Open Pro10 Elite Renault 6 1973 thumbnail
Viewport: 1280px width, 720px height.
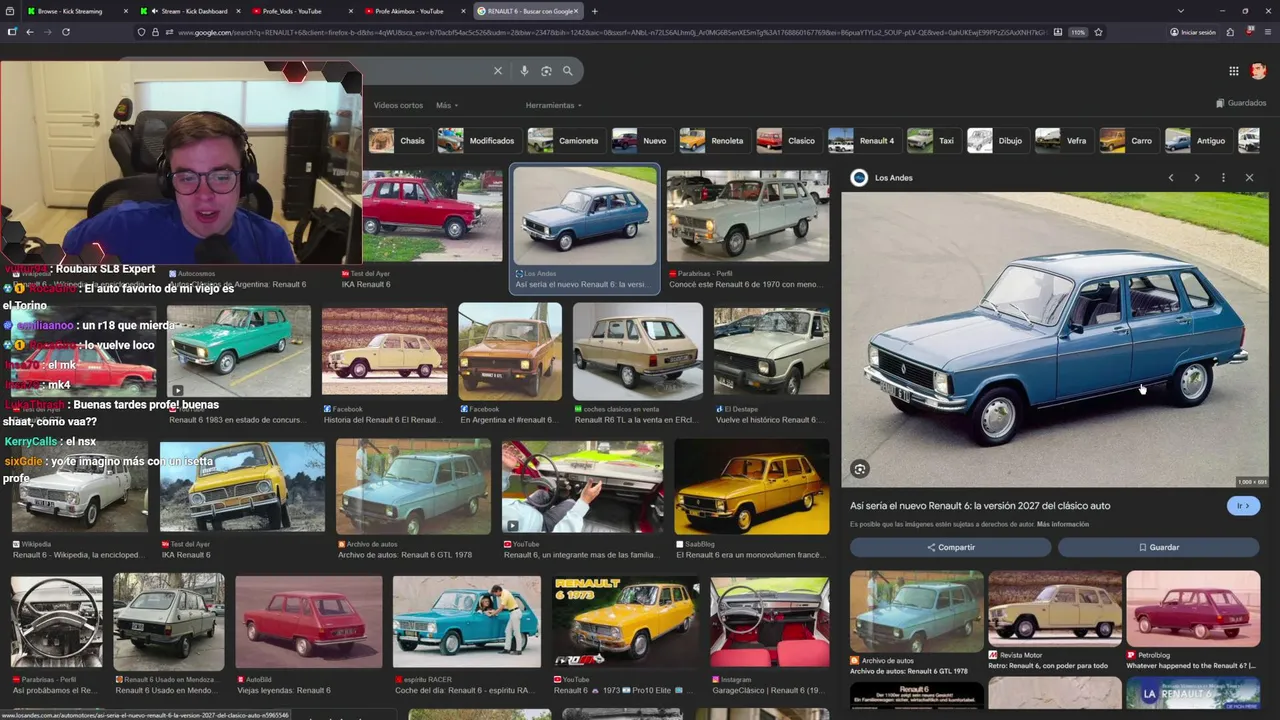(626, 622)
